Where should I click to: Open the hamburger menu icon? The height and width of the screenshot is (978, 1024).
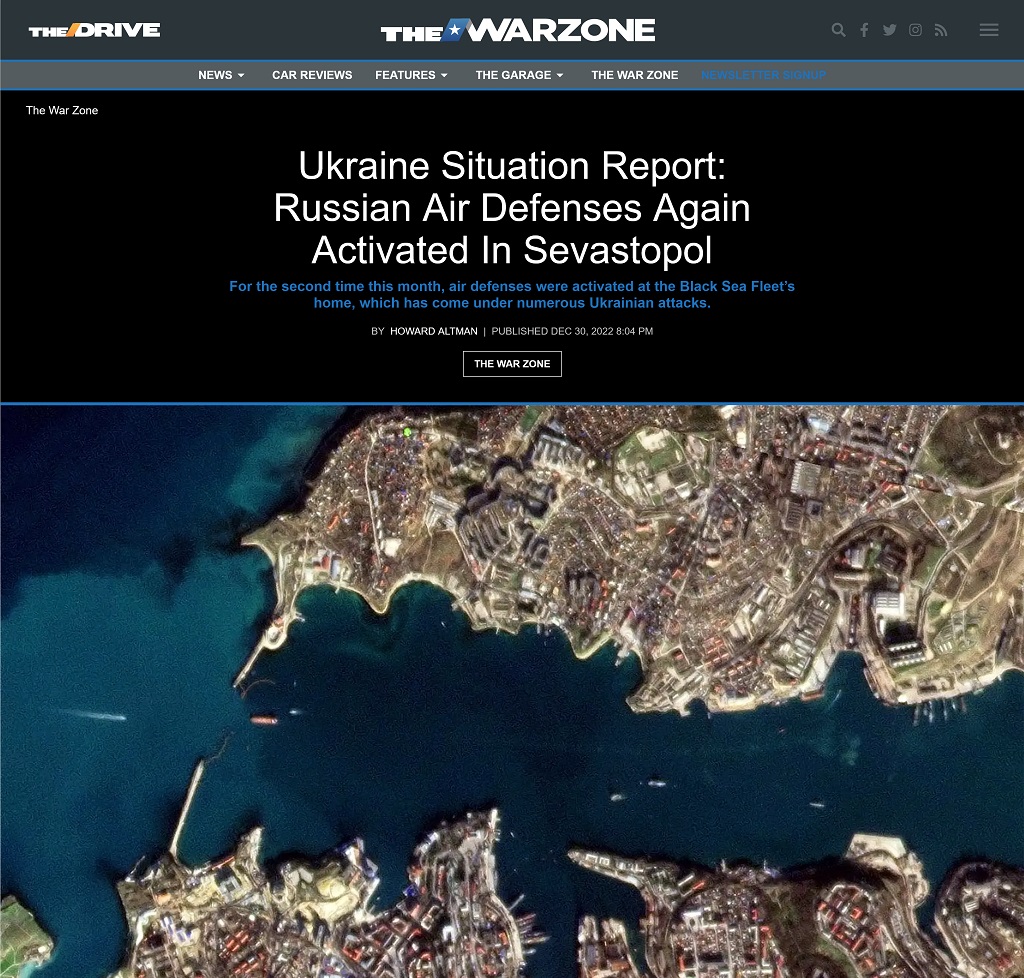click(989, 30)
